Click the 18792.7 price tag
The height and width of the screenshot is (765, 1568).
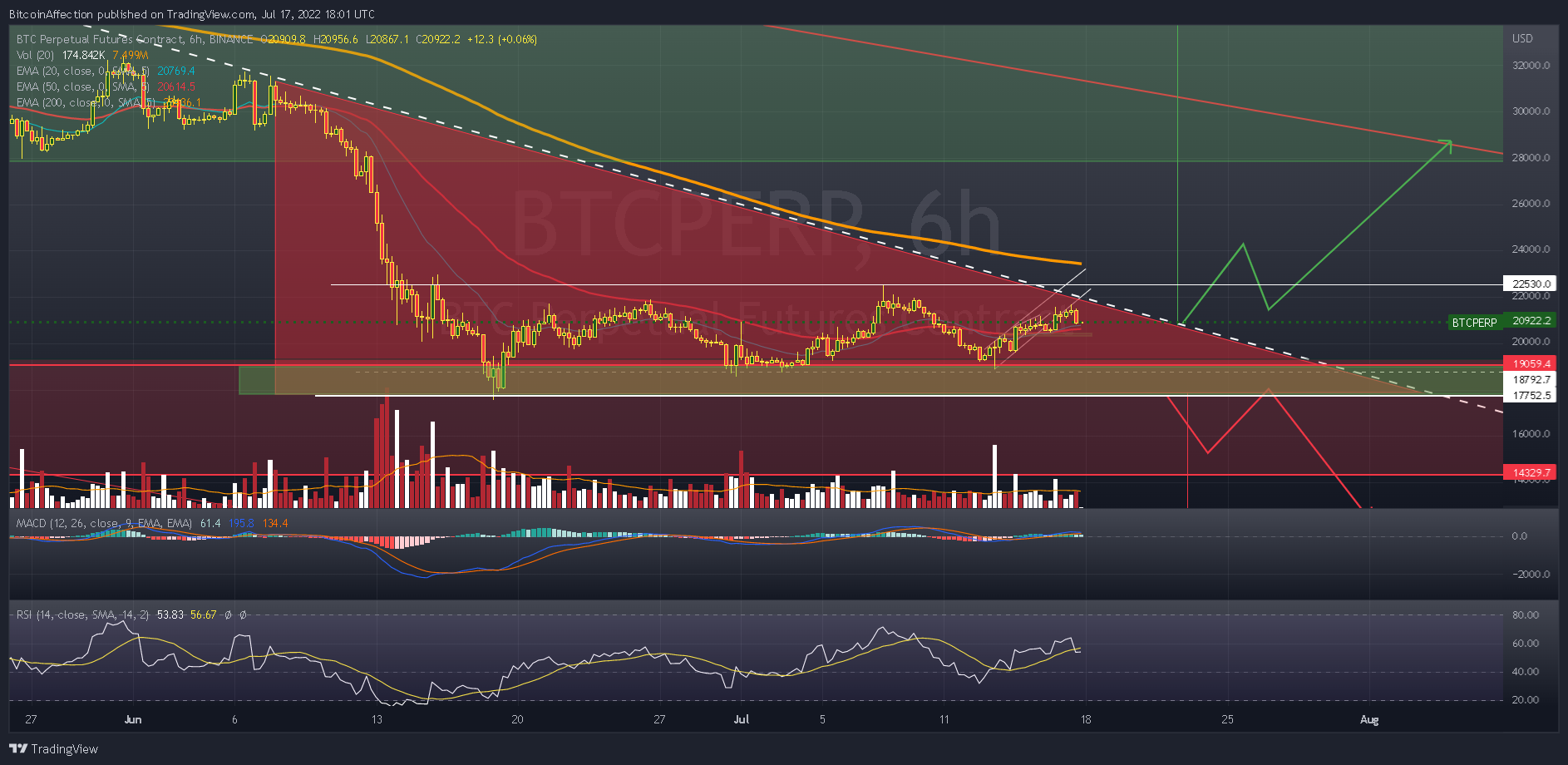click(x=1530, y=379)
